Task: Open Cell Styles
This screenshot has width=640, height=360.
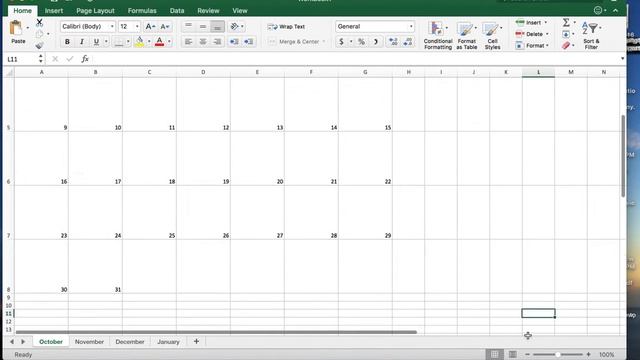Action: pyautogui.click(x=492, y=36)
